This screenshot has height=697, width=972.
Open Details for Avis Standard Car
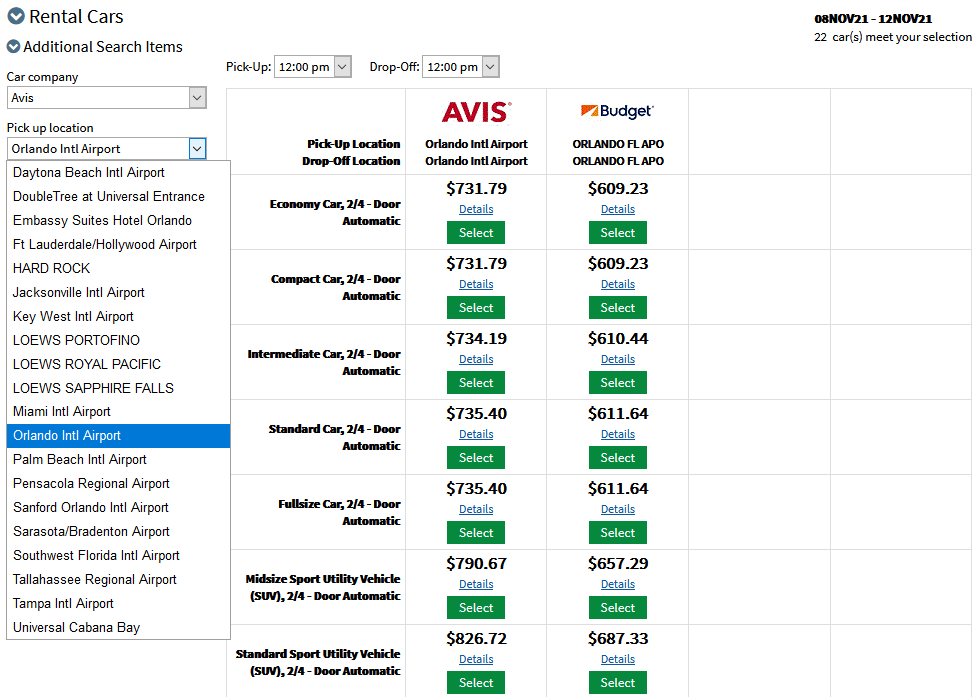coord(476,435)
